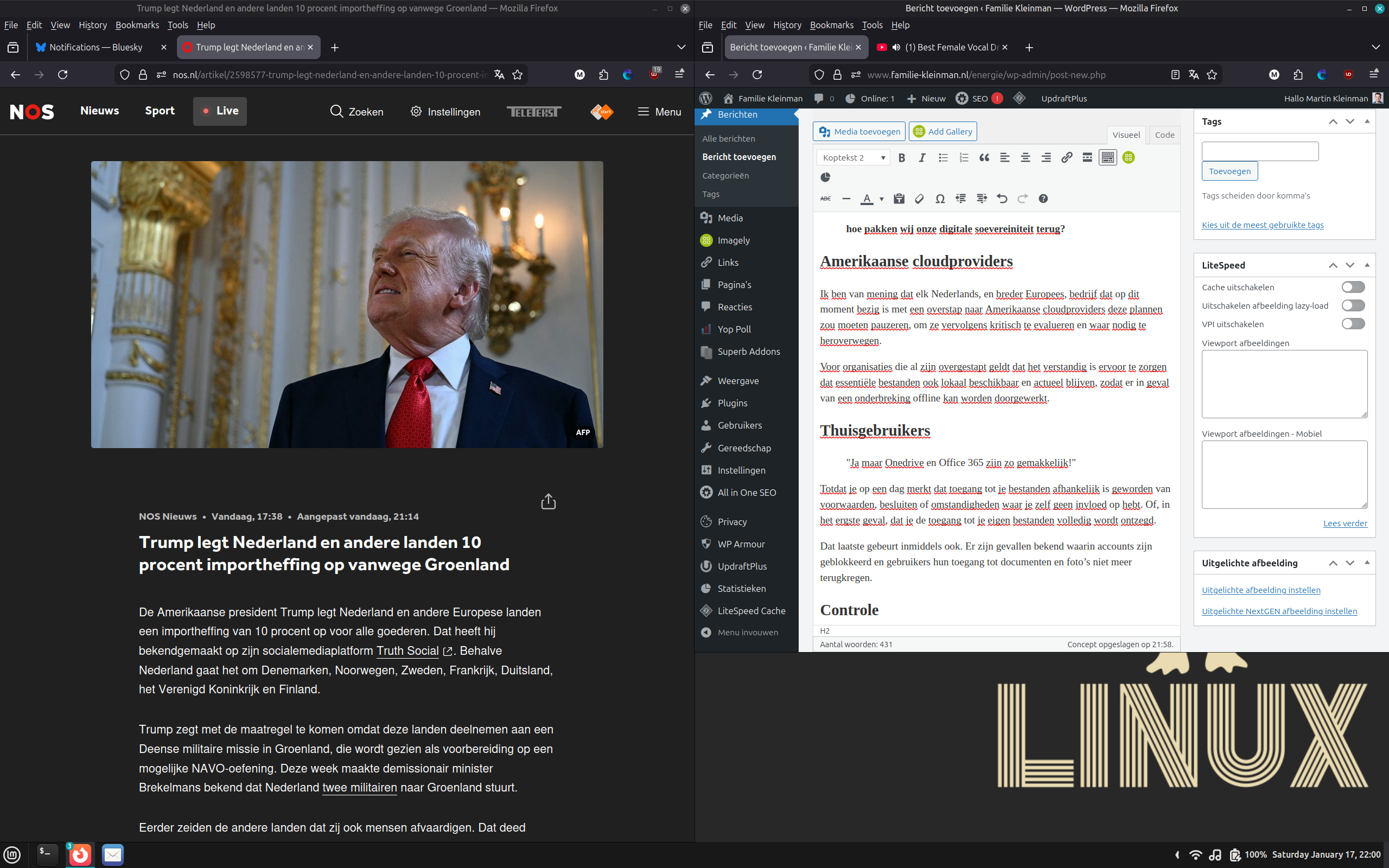Viewport: 1389px width, 868px height.
Task: Click the share icon above NOS article
Action: click(548, 501)
